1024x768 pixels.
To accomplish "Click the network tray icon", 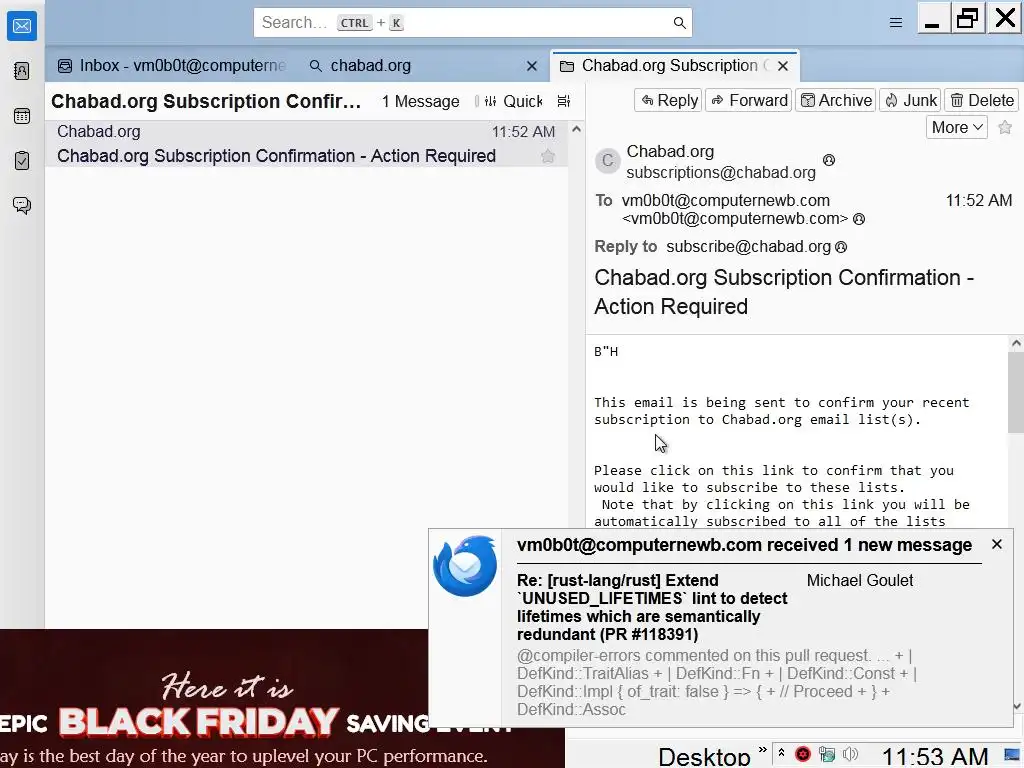I will tap(827, 755).
